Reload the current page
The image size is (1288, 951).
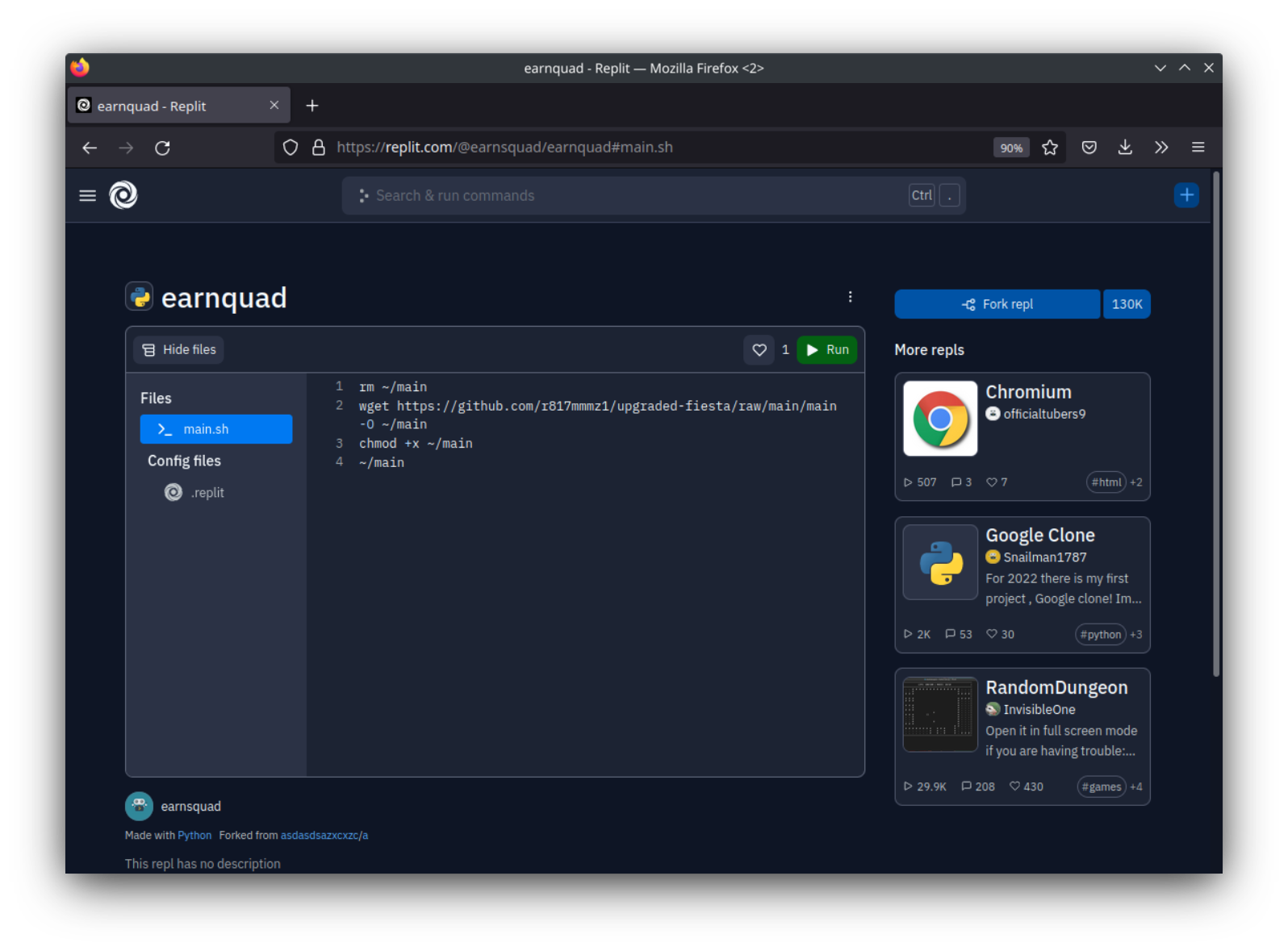tap(162, 148)
